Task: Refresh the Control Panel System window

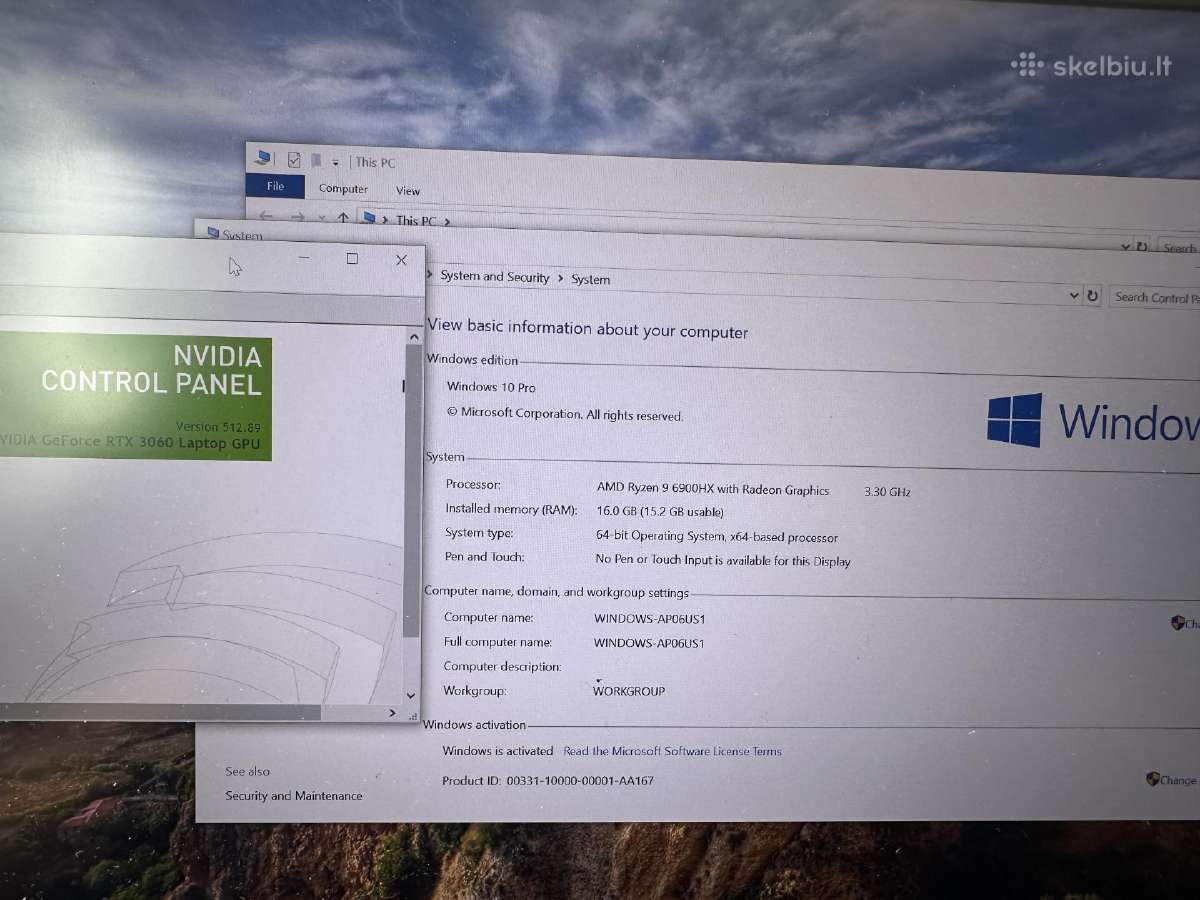Action: (1093, 296)
